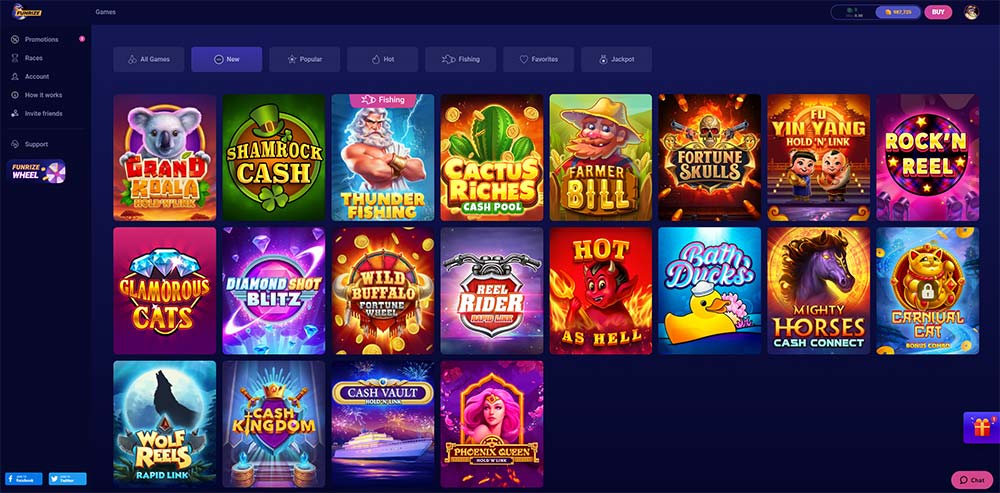Select the Favorites games filter

pyautogui.click(x=538, y=59)
